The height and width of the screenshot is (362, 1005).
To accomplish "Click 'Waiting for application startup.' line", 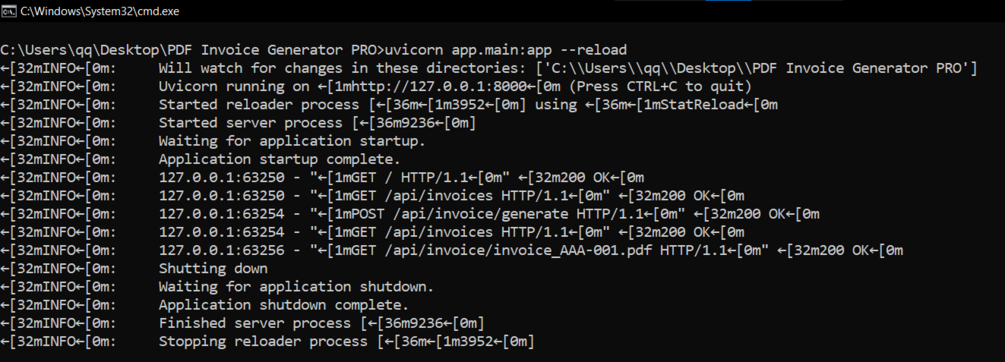I will [213, 141].
